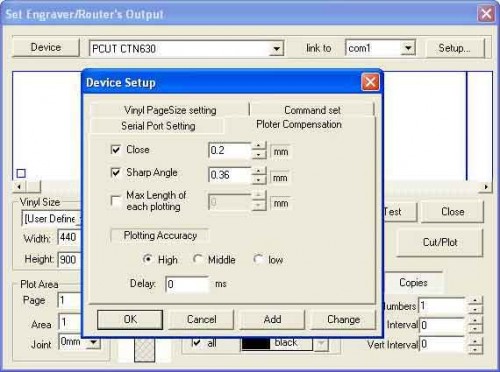Increase the Close compensation value spinner
This screenshot has height=372, width=500.
click(x=259, y=146)
